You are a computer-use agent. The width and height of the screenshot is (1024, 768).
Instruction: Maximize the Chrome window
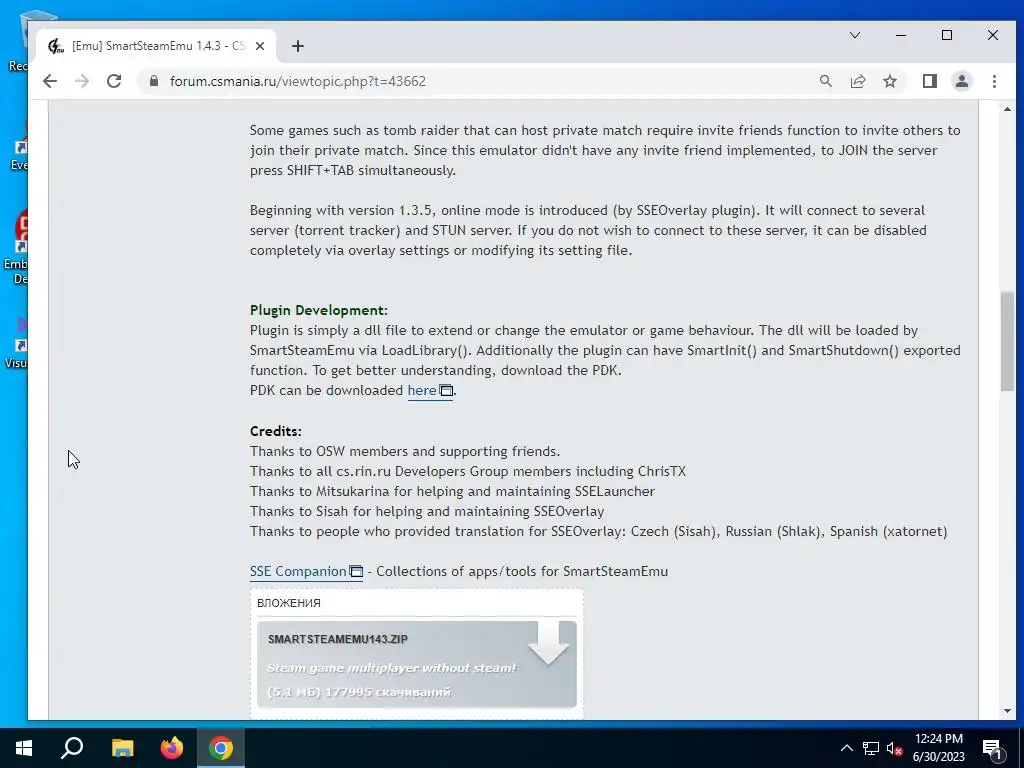tap(946, 35)
